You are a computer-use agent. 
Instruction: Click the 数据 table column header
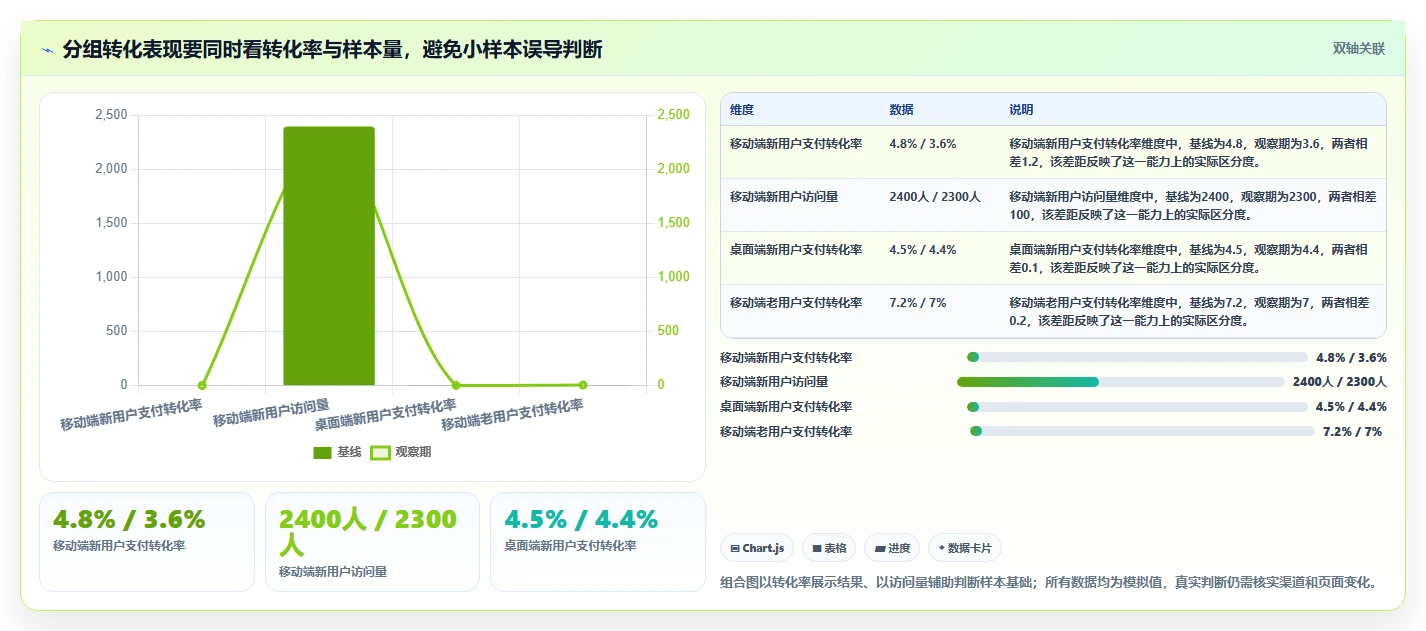click(901, 110)
